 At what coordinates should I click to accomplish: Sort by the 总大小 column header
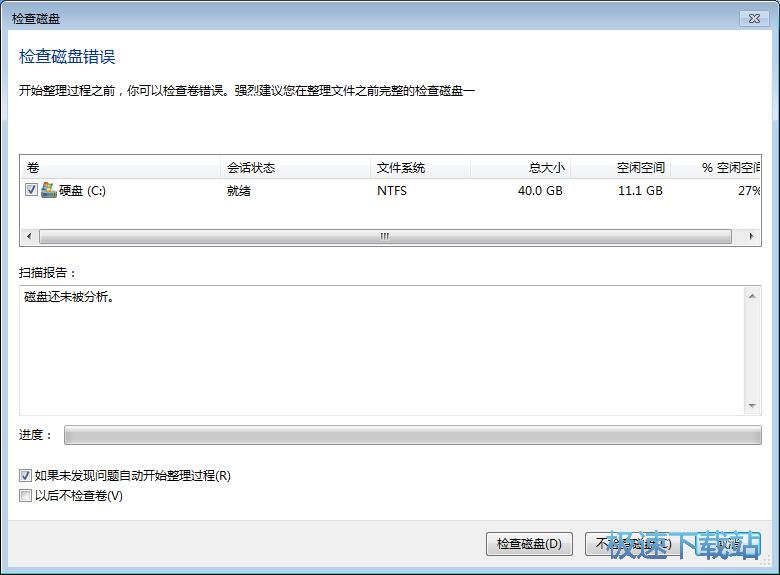pyautogui.click(x=520, y=168)
